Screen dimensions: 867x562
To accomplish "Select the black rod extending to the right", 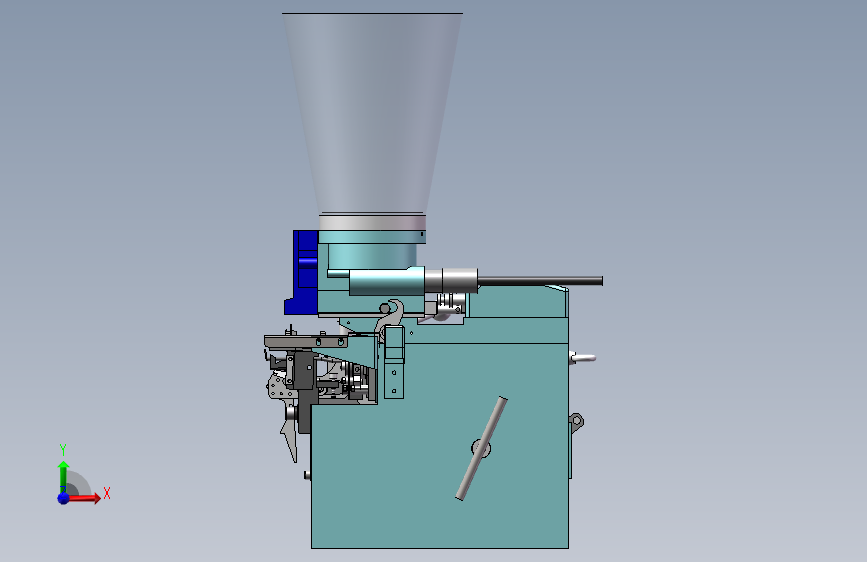I will (x=540, y=281).
